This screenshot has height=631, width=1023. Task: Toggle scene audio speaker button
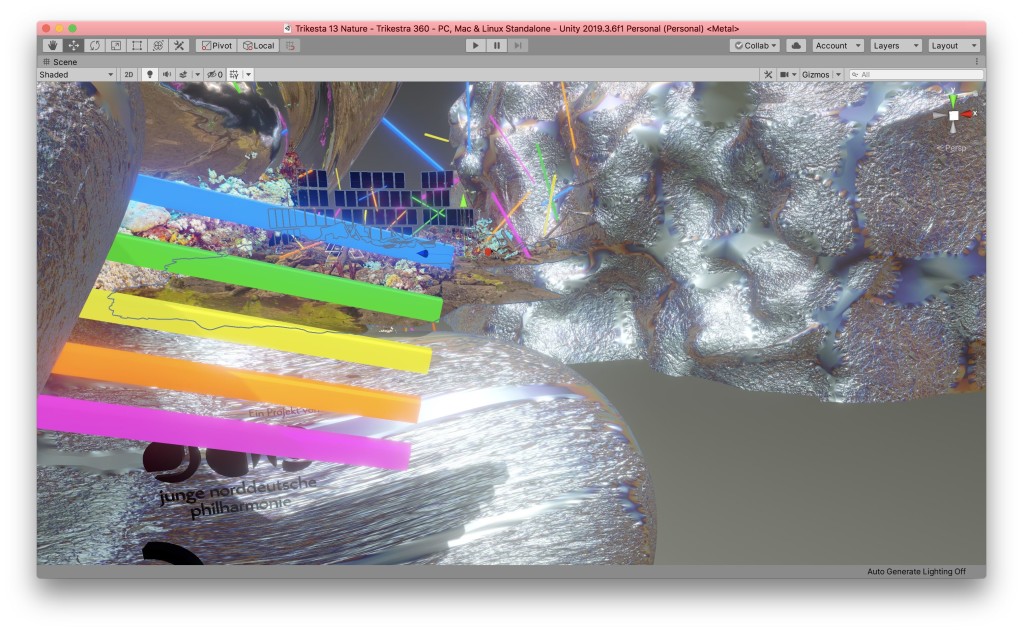[166, 75]
